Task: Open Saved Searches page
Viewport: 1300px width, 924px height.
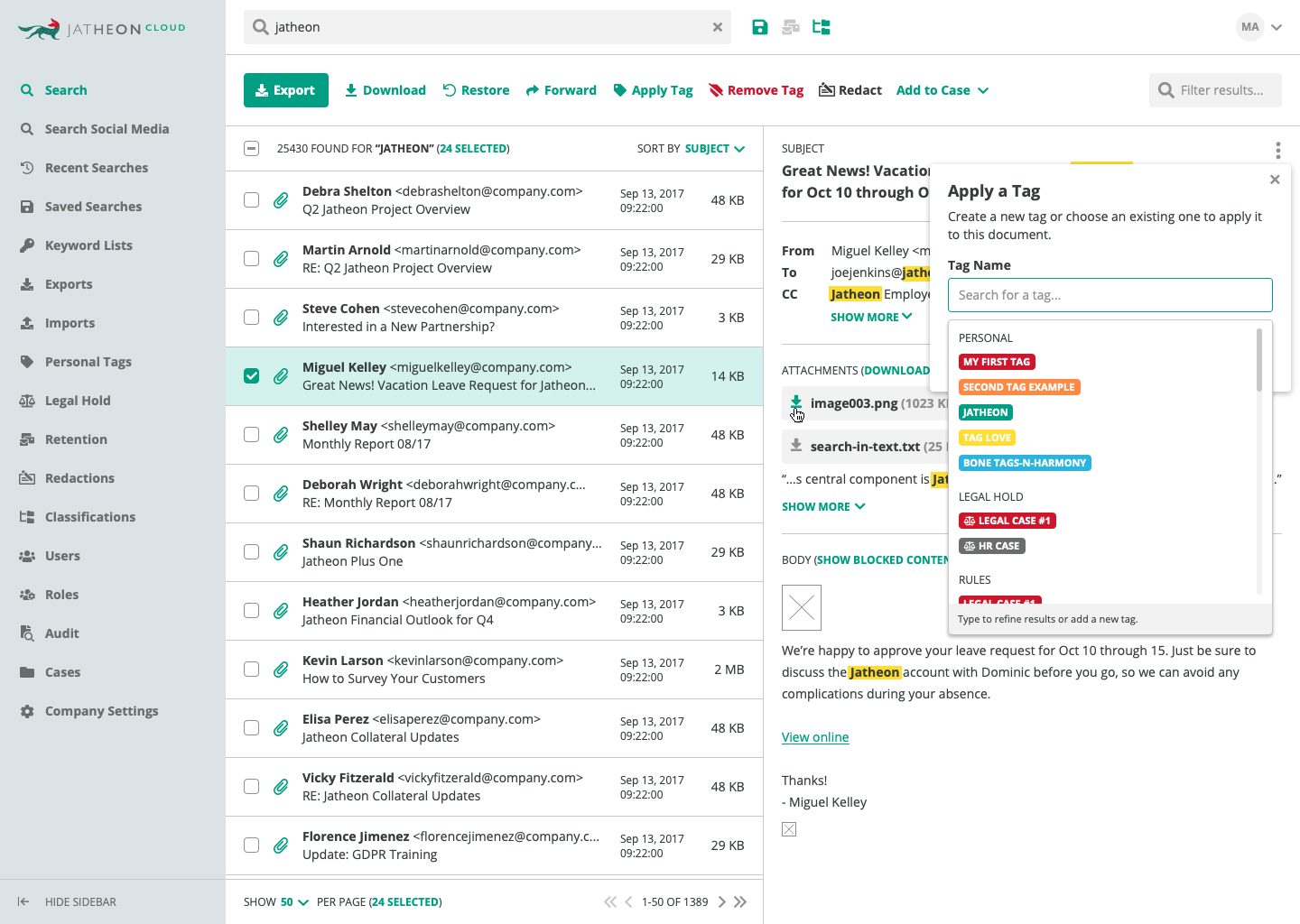Action: pyautogui.click(x=93, y=207)
